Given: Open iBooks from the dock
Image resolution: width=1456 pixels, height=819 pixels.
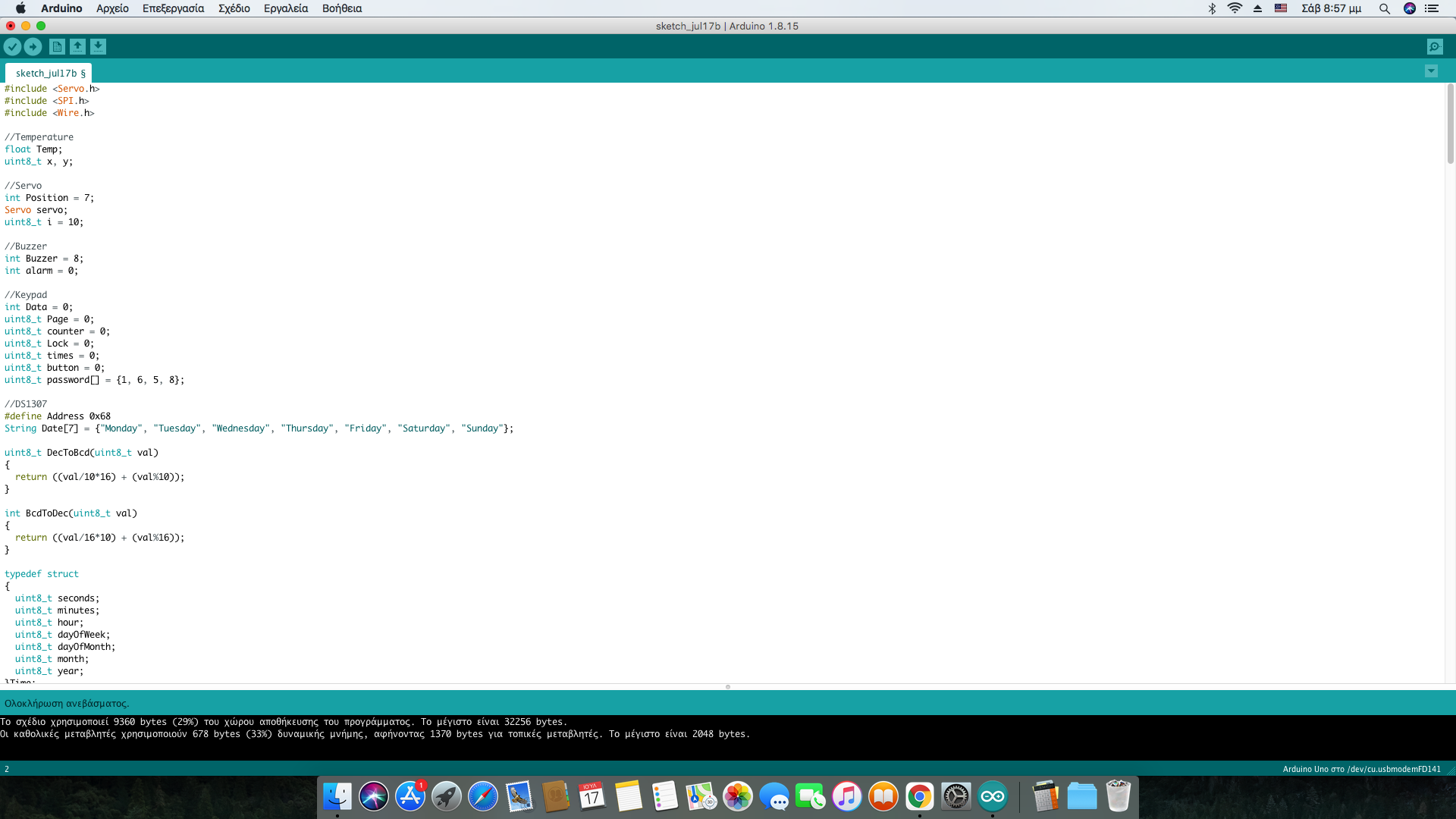Looking at the screenshot, I should tap(883, 796).
